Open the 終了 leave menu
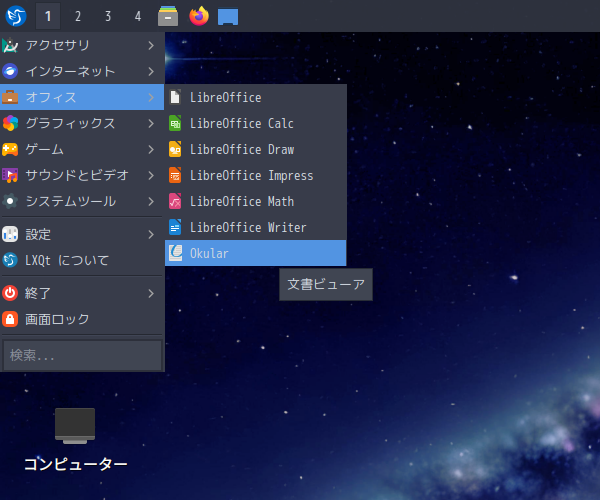This screenshot has height=500, width=600. [82, 293]
